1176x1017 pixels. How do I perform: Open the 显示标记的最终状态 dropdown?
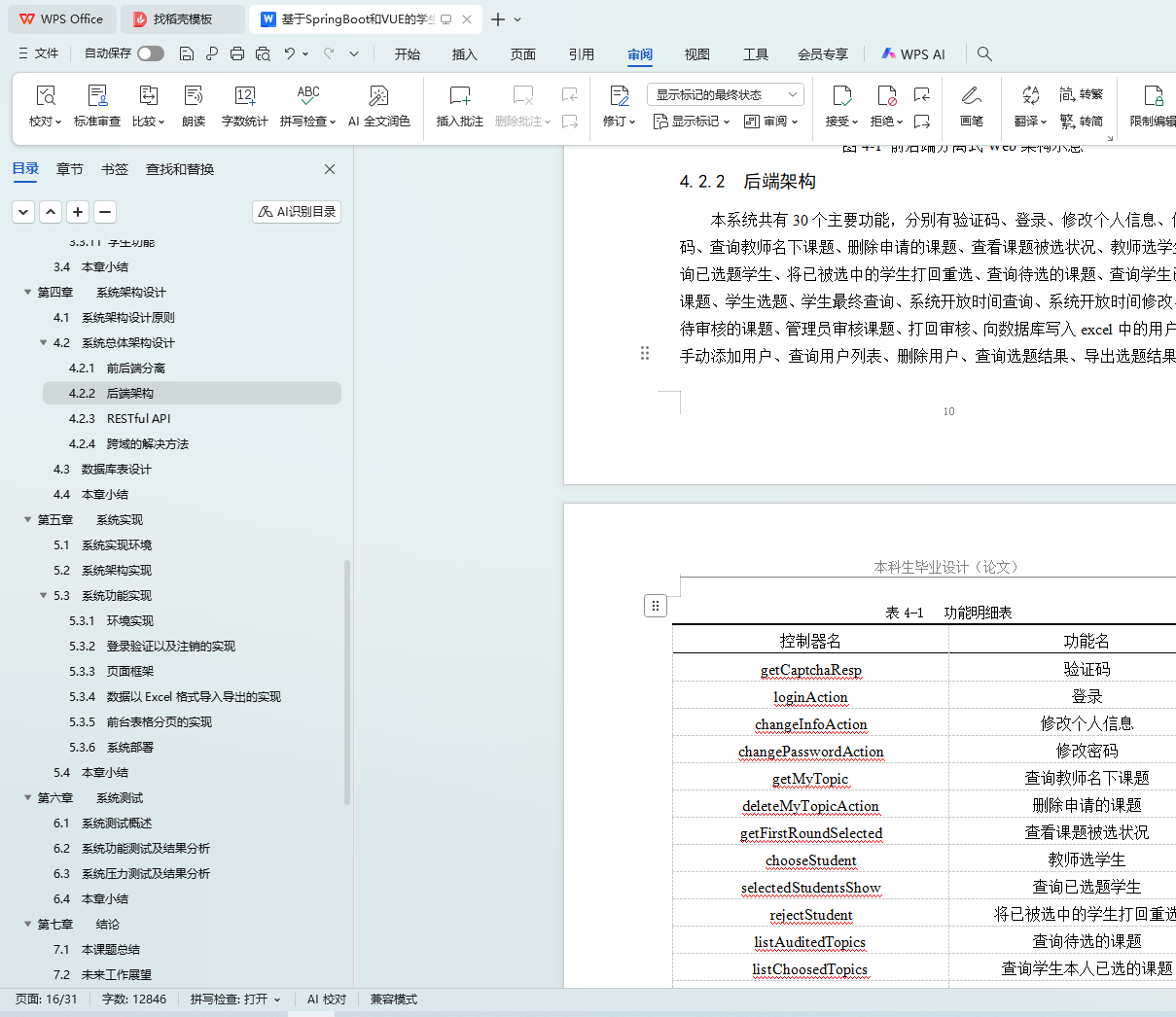click(x=725, y=94)
